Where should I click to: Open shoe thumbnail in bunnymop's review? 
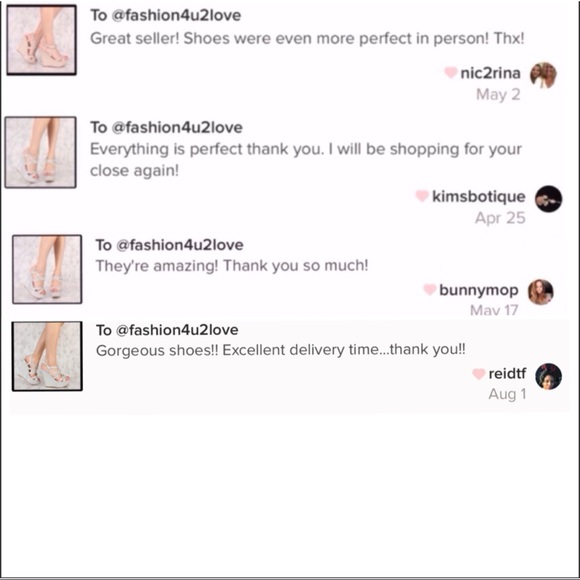[47, 269]
